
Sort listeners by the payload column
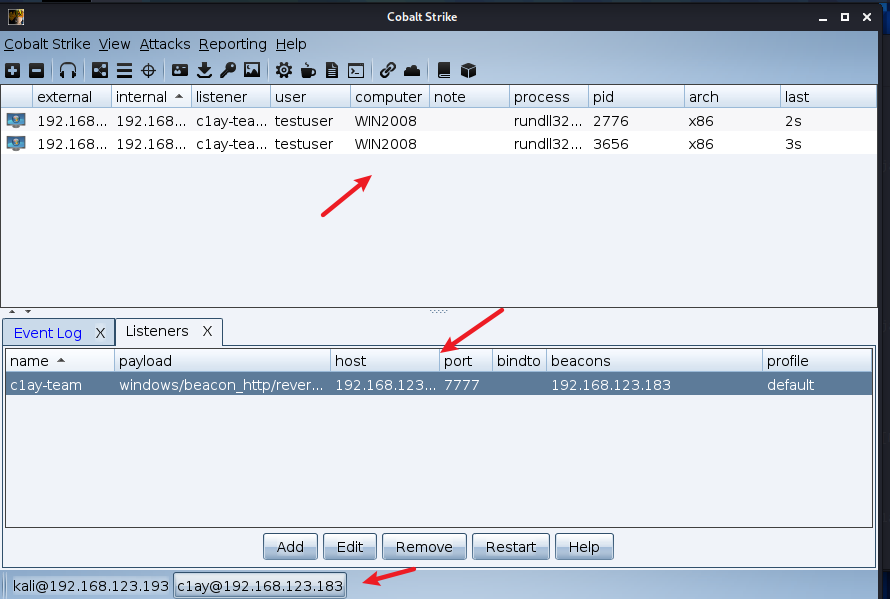point(222,361)
